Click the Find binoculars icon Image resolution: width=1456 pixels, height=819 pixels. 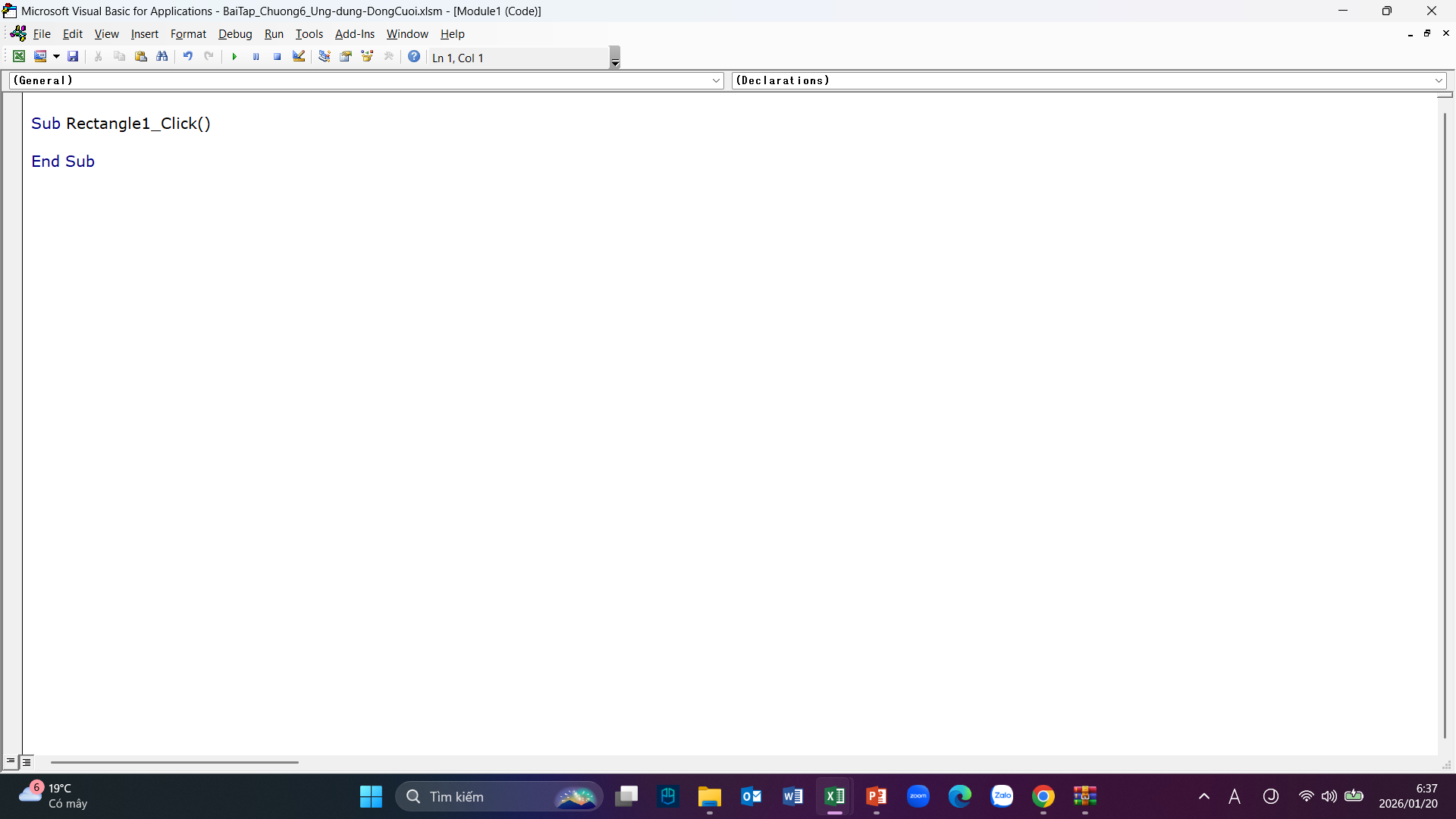[x=162, y=56]
